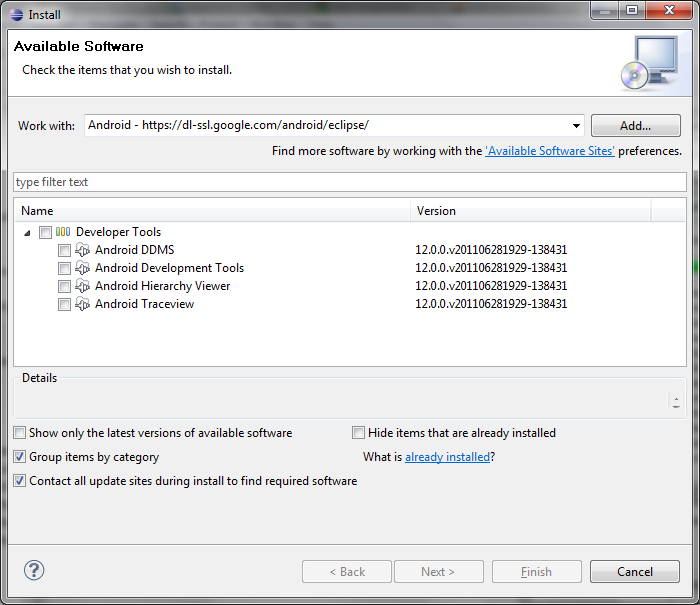Click the type filter text field

[350, 182]
